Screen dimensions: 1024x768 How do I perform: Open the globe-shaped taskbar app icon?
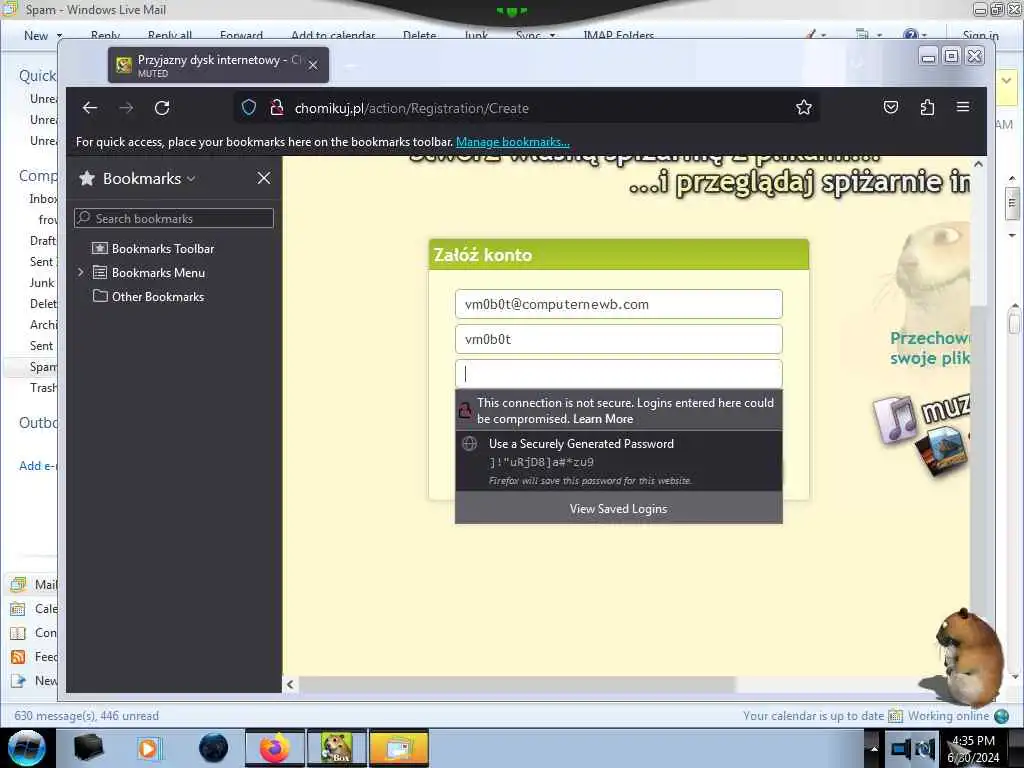pyautogui.click(x=214, y=748)
